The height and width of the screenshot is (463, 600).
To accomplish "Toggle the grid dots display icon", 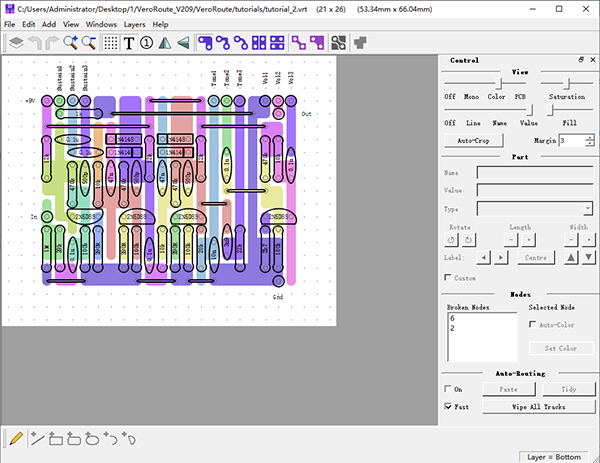I will tap(111, 43).
